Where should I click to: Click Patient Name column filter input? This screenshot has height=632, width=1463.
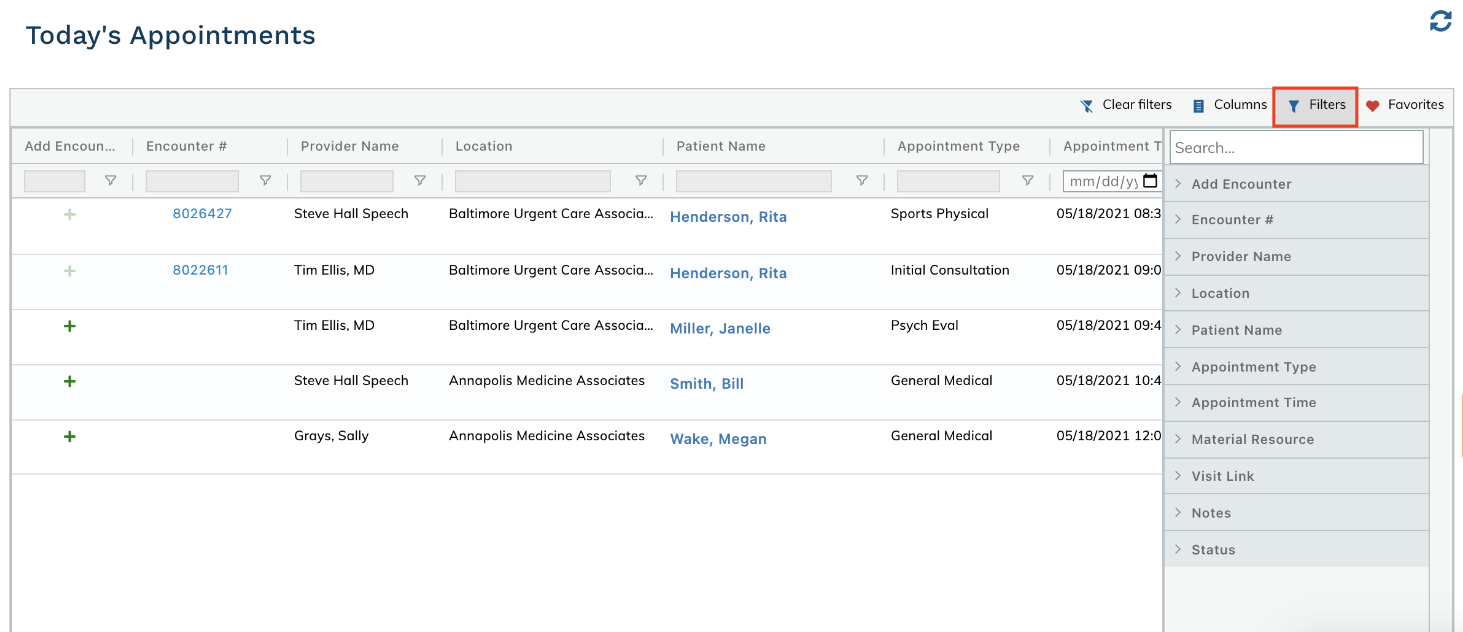tap(754, 181)
